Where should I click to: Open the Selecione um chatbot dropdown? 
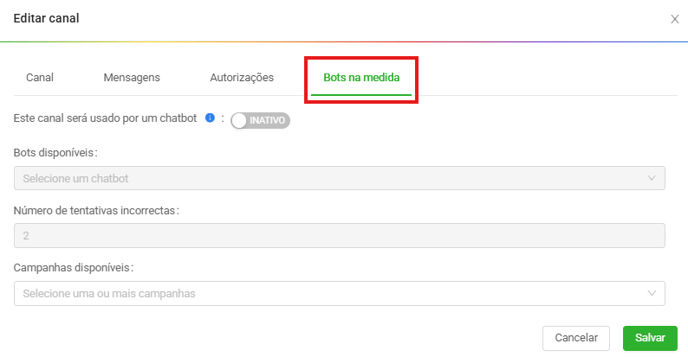(x=339, y=178)
